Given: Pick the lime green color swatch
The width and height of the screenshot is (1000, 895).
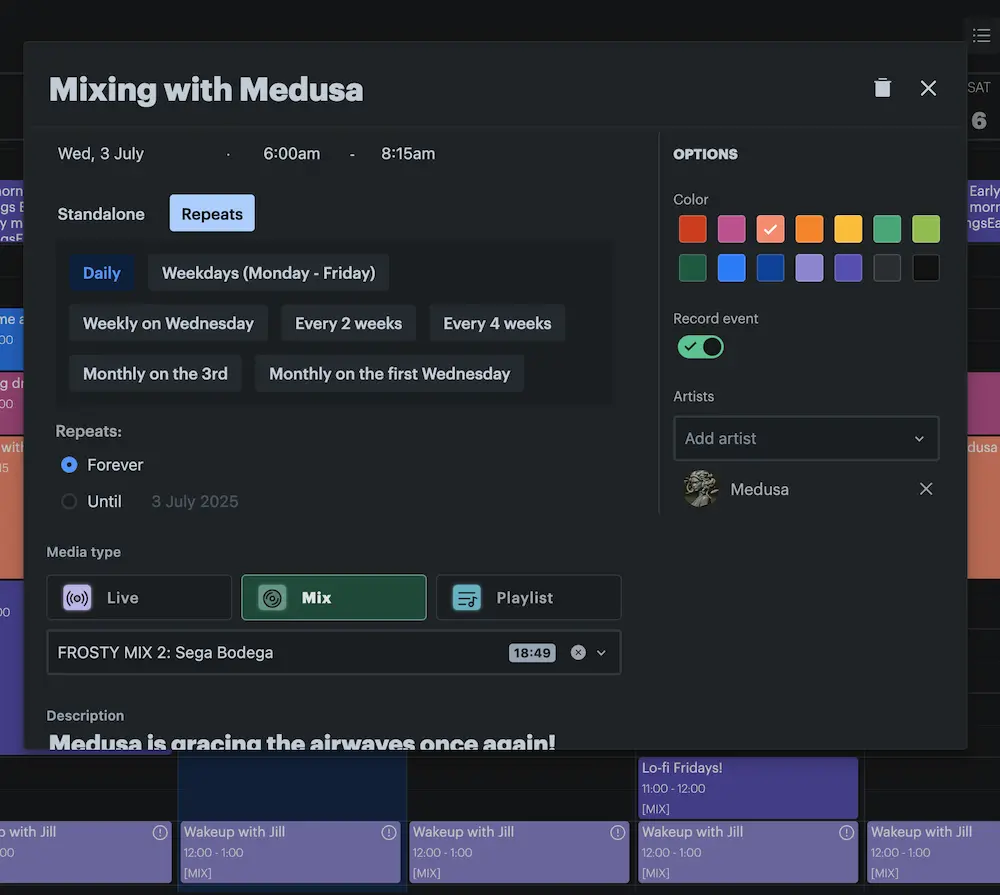Looking at the screenshot, I should (x=926, y=229).
